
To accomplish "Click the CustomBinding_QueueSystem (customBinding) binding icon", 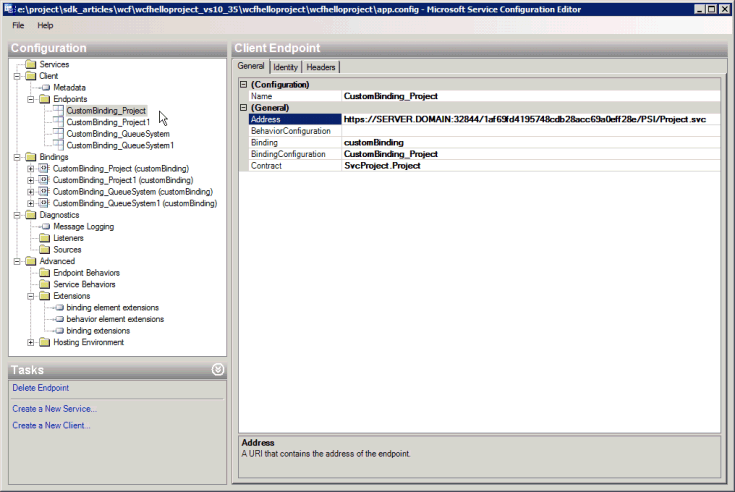I will click(44, 192).
